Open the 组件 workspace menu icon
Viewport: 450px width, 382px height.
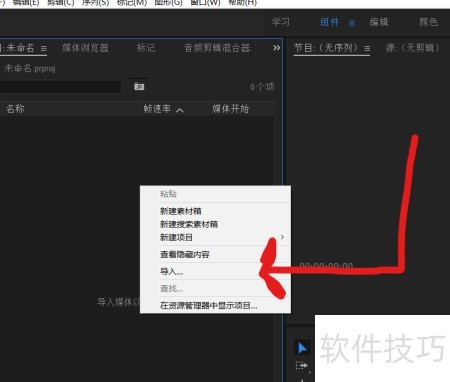(x=352, y=23)
